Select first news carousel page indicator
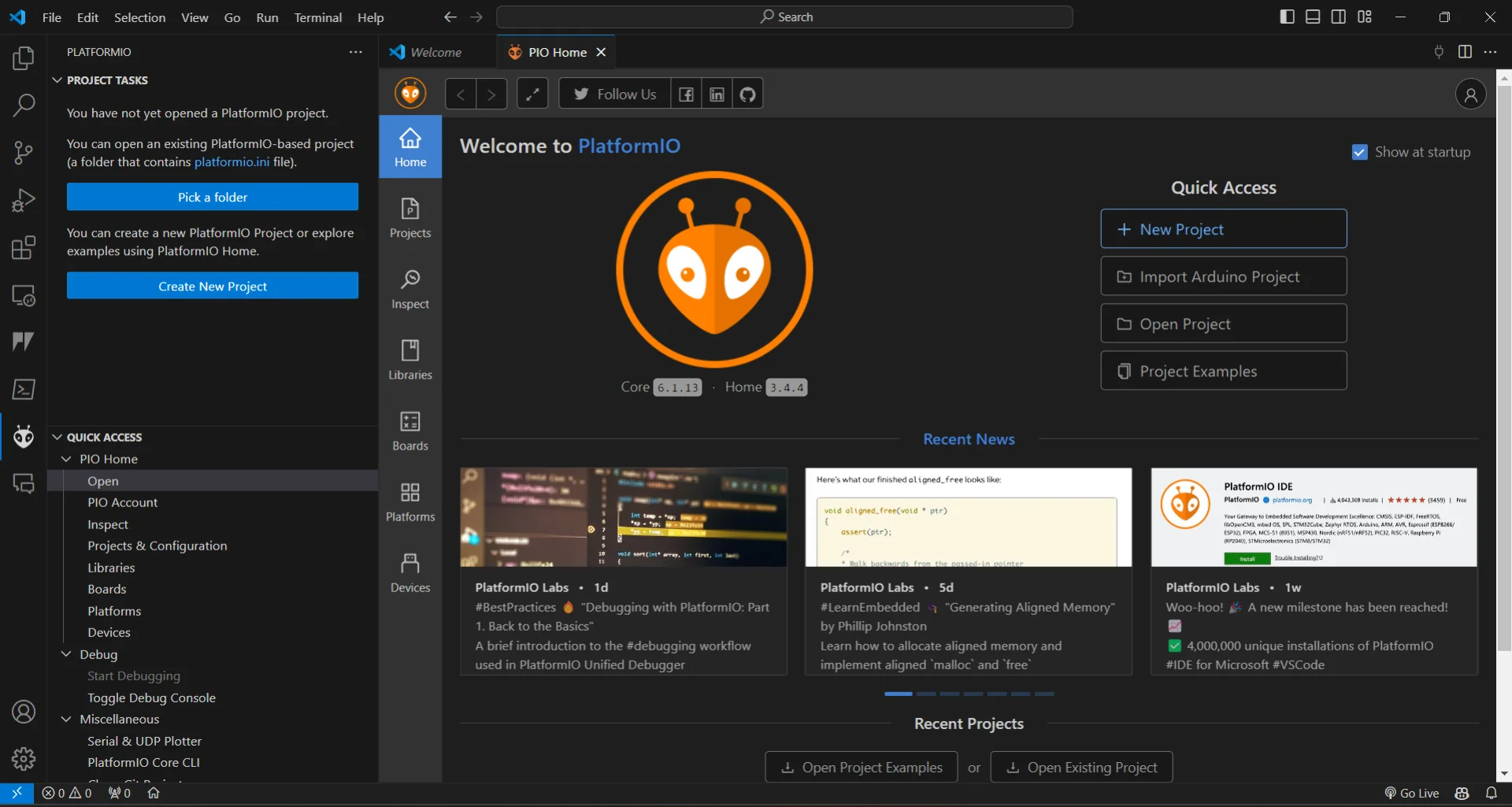This screenshot has height=807, width=1512. click(898, 694)
